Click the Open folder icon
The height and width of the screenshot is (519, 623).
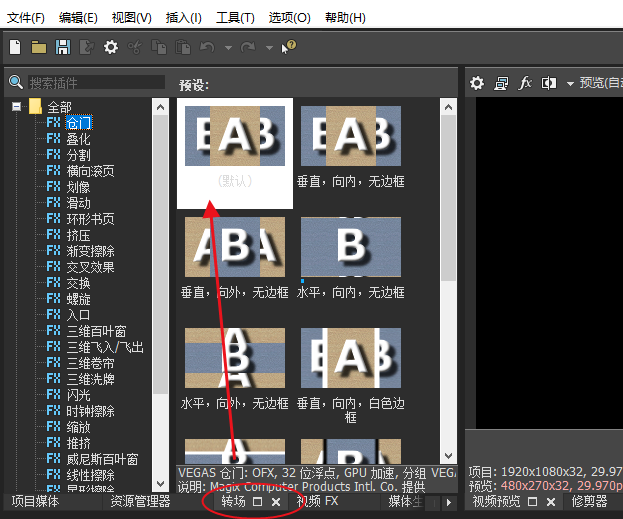pos(39,47)
